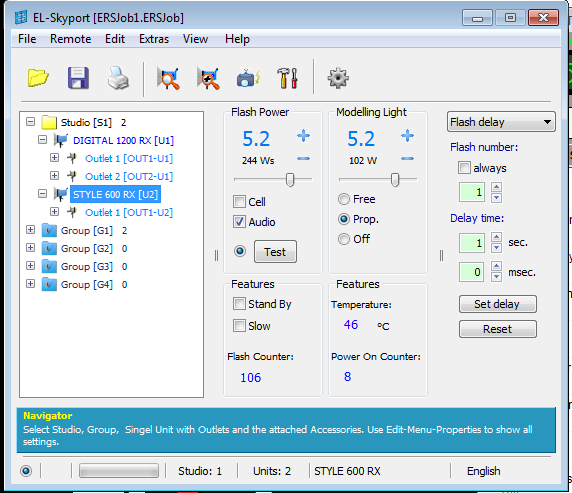Decrease Modelling Light with minus icon
This screenshot has height=493, width=572.
[407, 158]
